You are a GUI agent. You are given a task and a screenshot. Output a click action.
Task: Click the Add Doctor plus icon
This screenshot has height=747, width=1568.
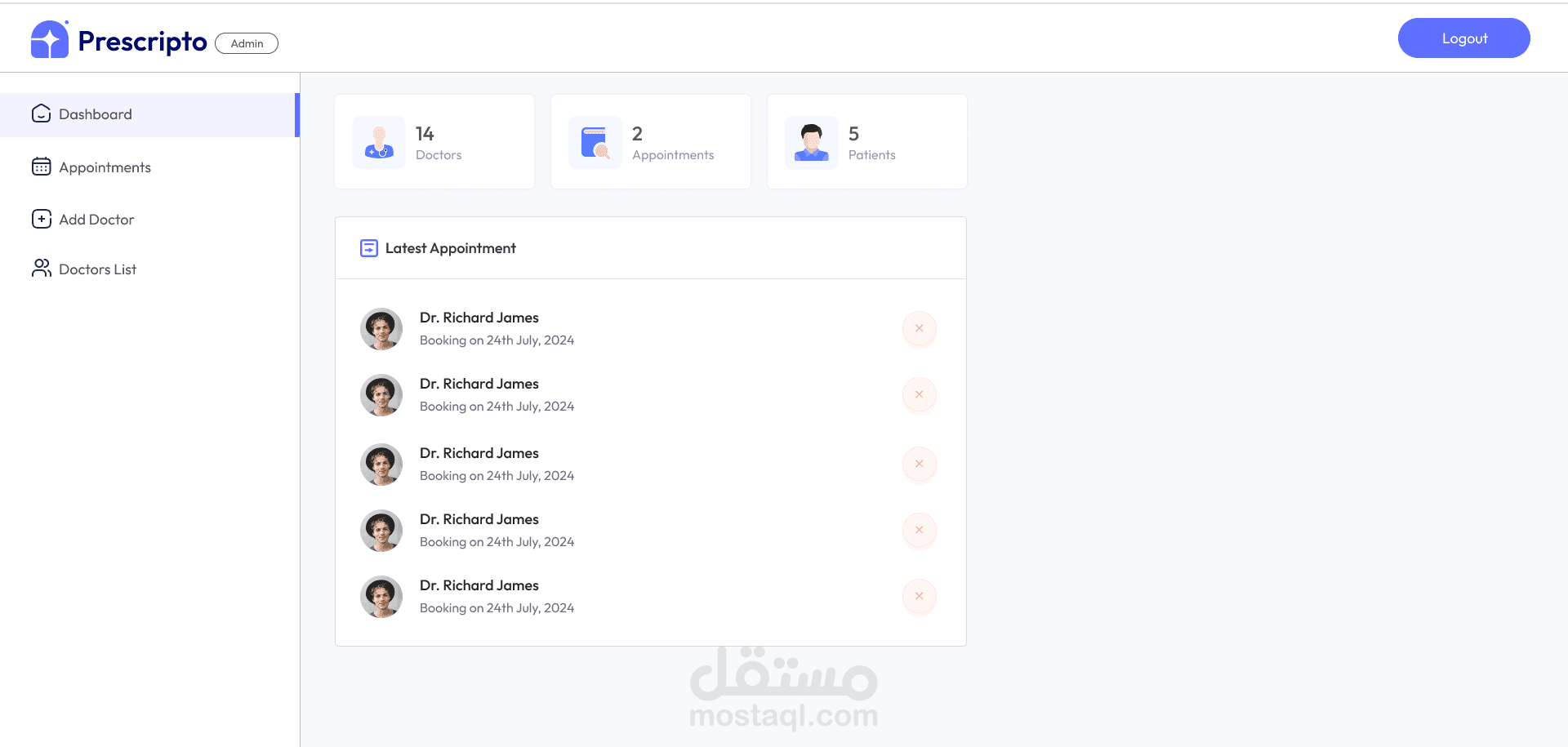[x=42, y=219]
